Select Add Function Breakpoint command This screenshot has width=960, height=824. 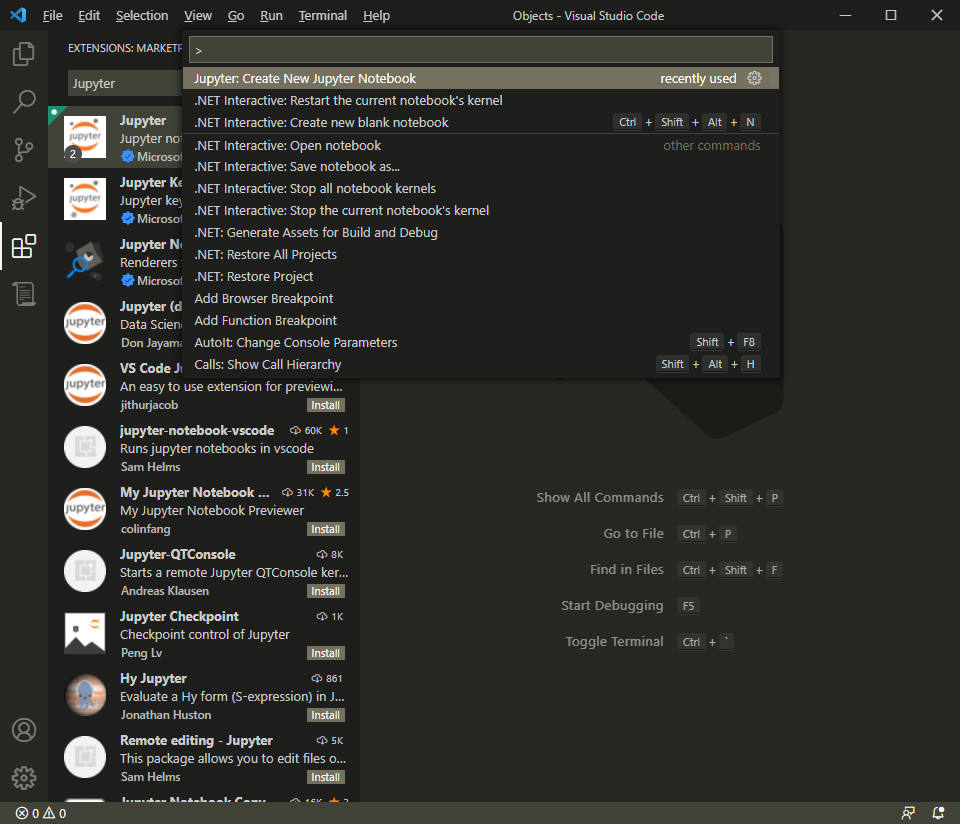coord(481,321)
